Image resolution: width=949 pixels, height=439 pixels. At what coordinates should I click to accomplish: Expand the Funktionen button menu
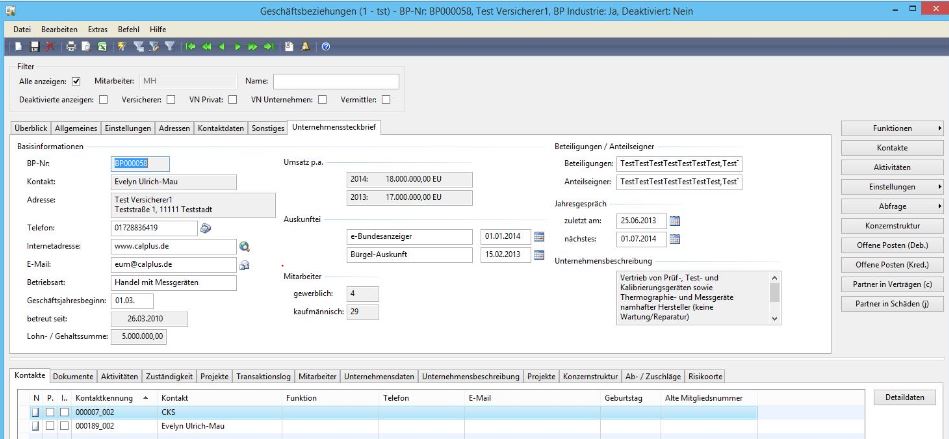(x=892, y=128)
